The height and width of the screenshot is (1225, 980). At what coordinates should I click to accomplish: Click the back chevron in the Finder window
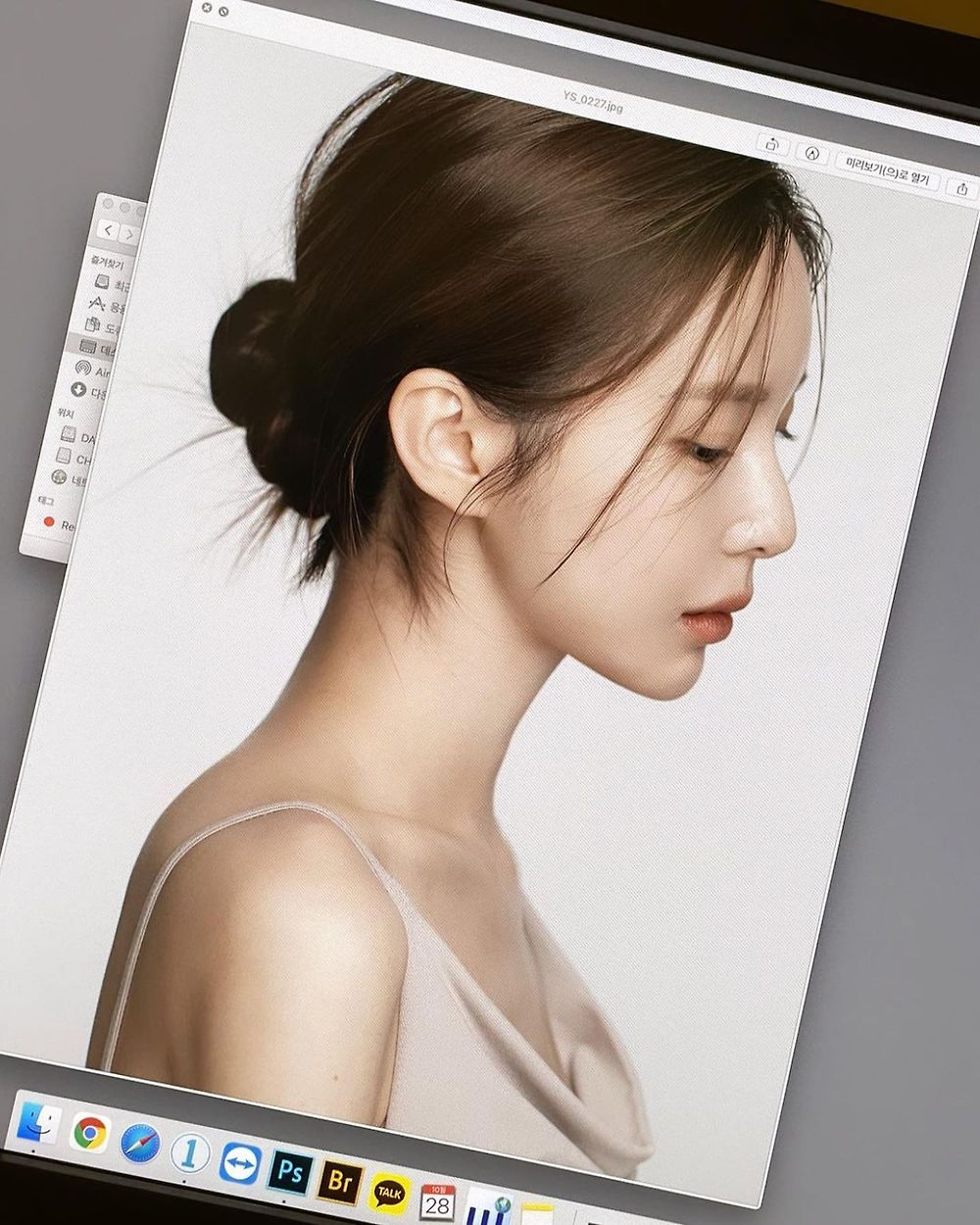108,229
